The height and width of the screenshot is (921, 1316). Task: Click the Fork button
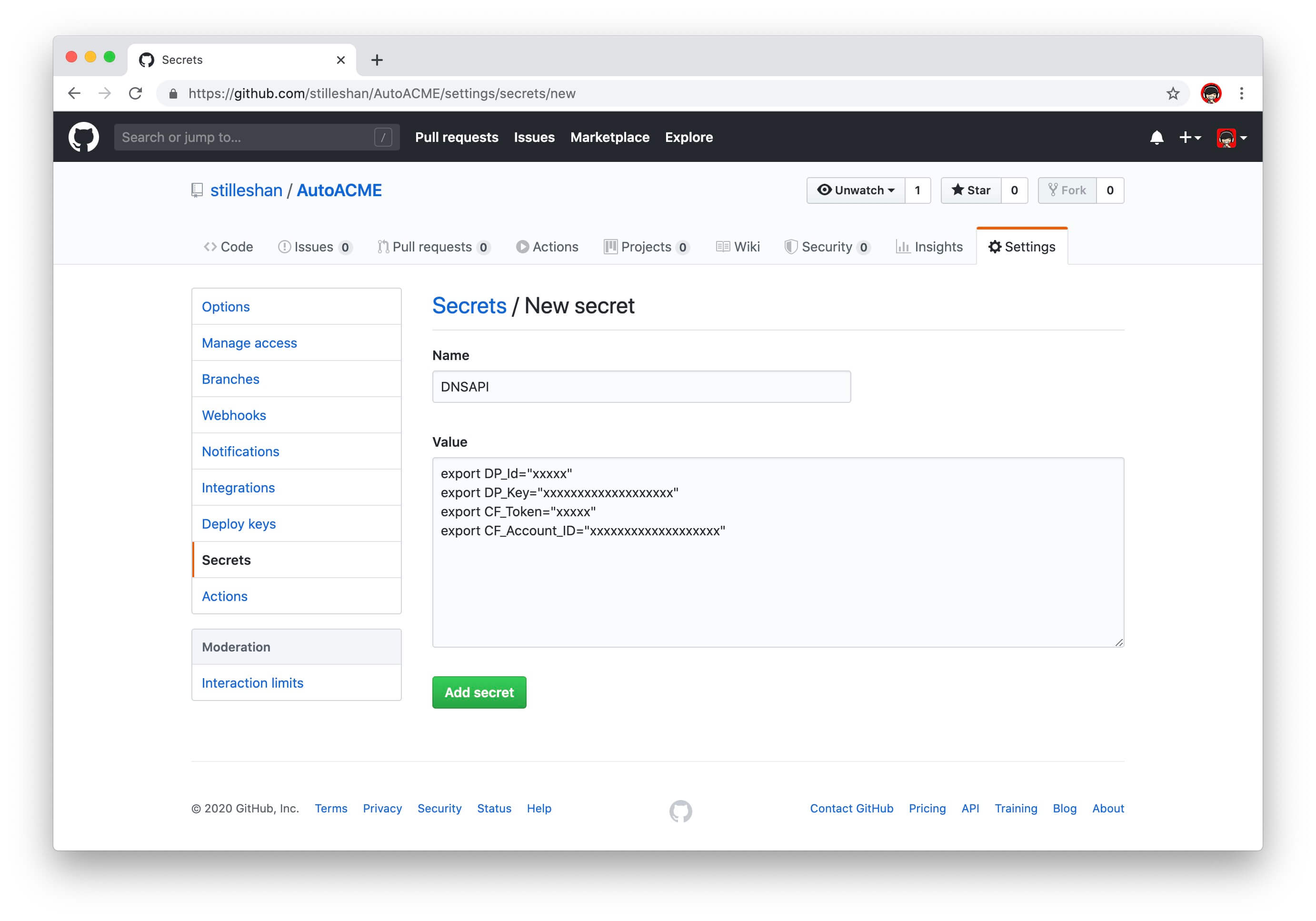pyautogui.click(x=1067, y=190)
